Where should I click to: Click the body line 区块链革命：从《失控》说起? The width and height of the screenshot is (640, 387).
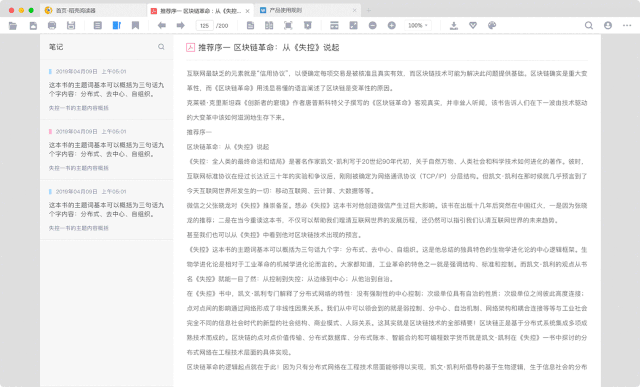(228, 147)
